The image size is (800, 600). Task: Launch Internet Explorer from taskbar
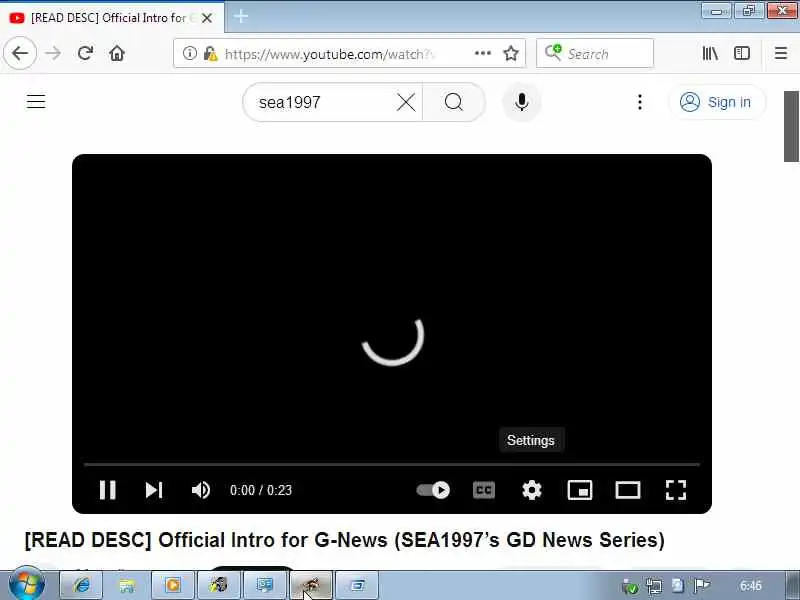(82, 585)
